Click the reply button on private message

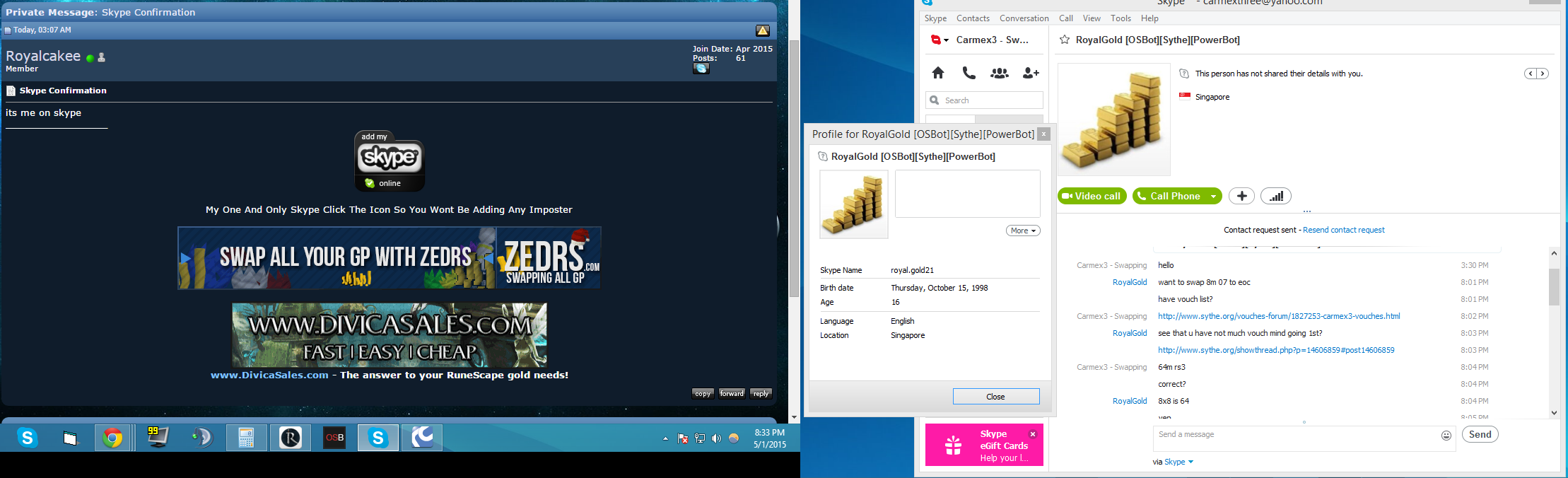[x=761, y=394]
